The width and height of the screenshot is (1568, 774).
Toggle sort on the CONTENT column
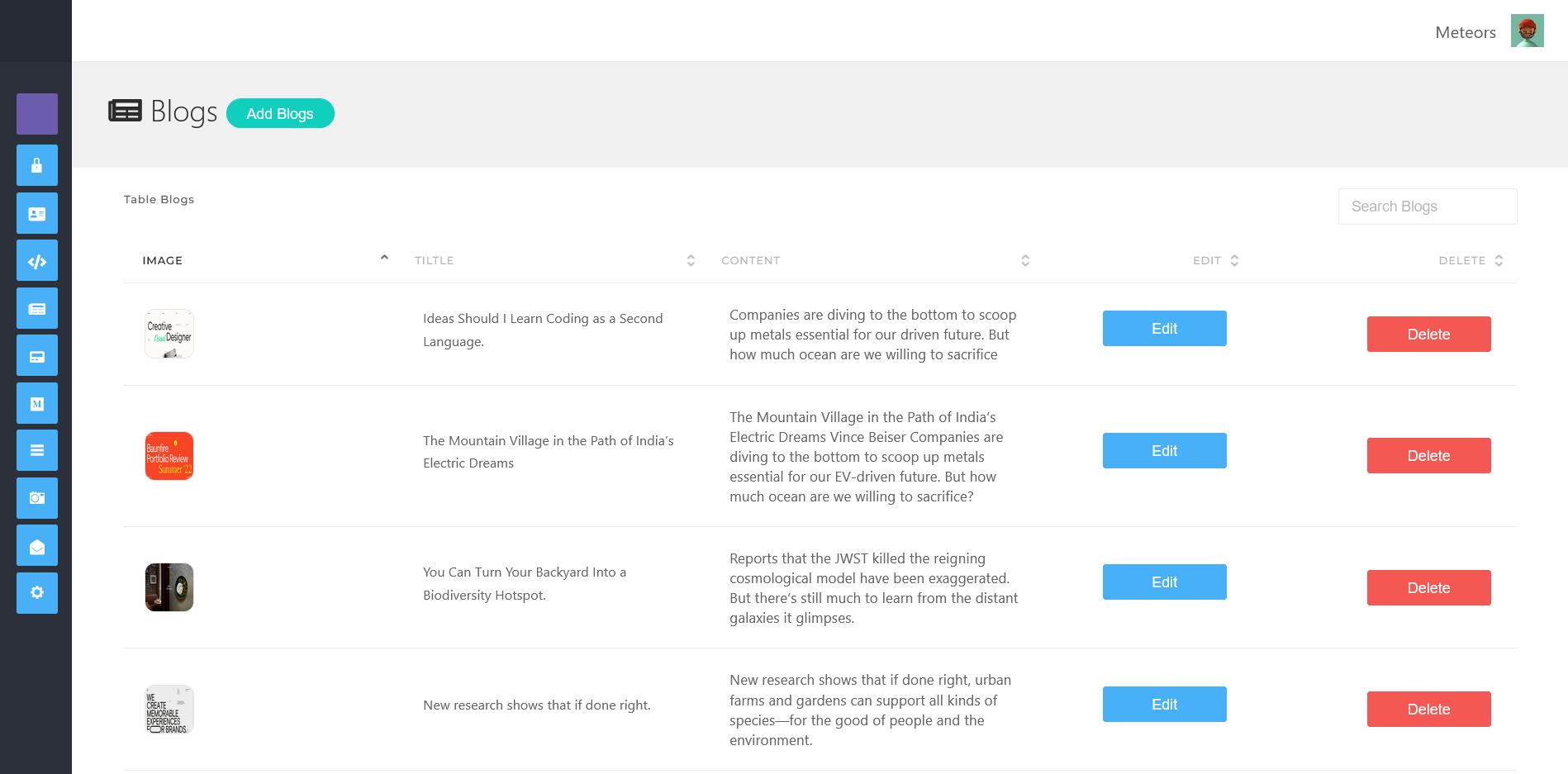pyautogui.click(x=1025, y=260)
